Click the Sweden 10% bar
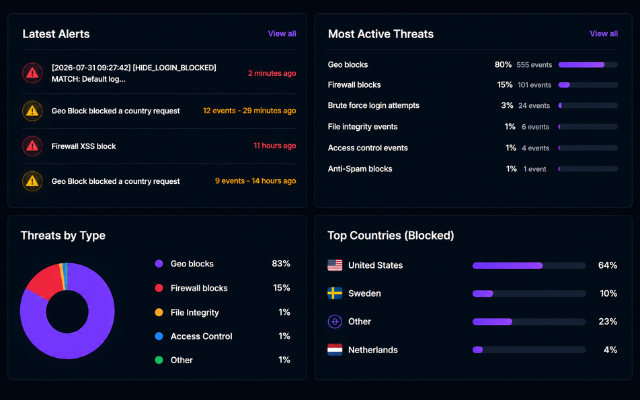The width and height of the screenshot is (640, 400). pyautogui.click(x=529, y=293)
